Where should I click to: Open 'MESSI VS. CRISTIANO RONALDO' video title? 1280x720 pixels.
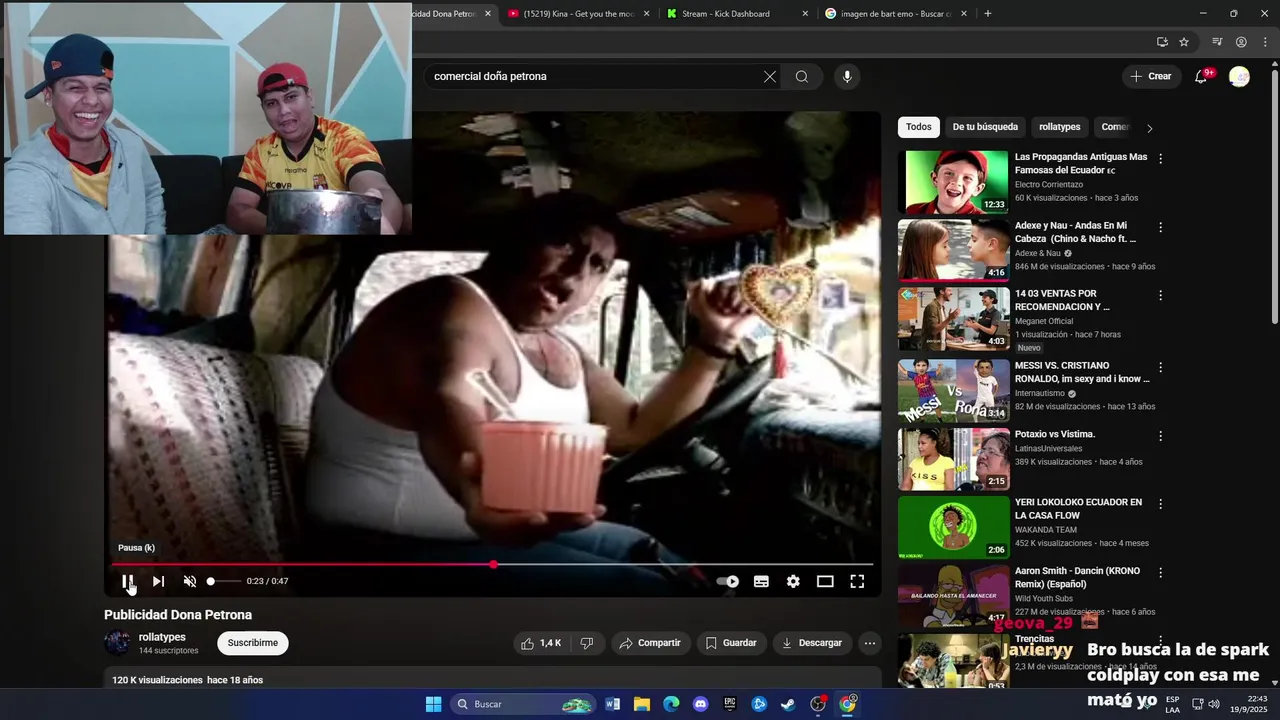point(1082,372)
